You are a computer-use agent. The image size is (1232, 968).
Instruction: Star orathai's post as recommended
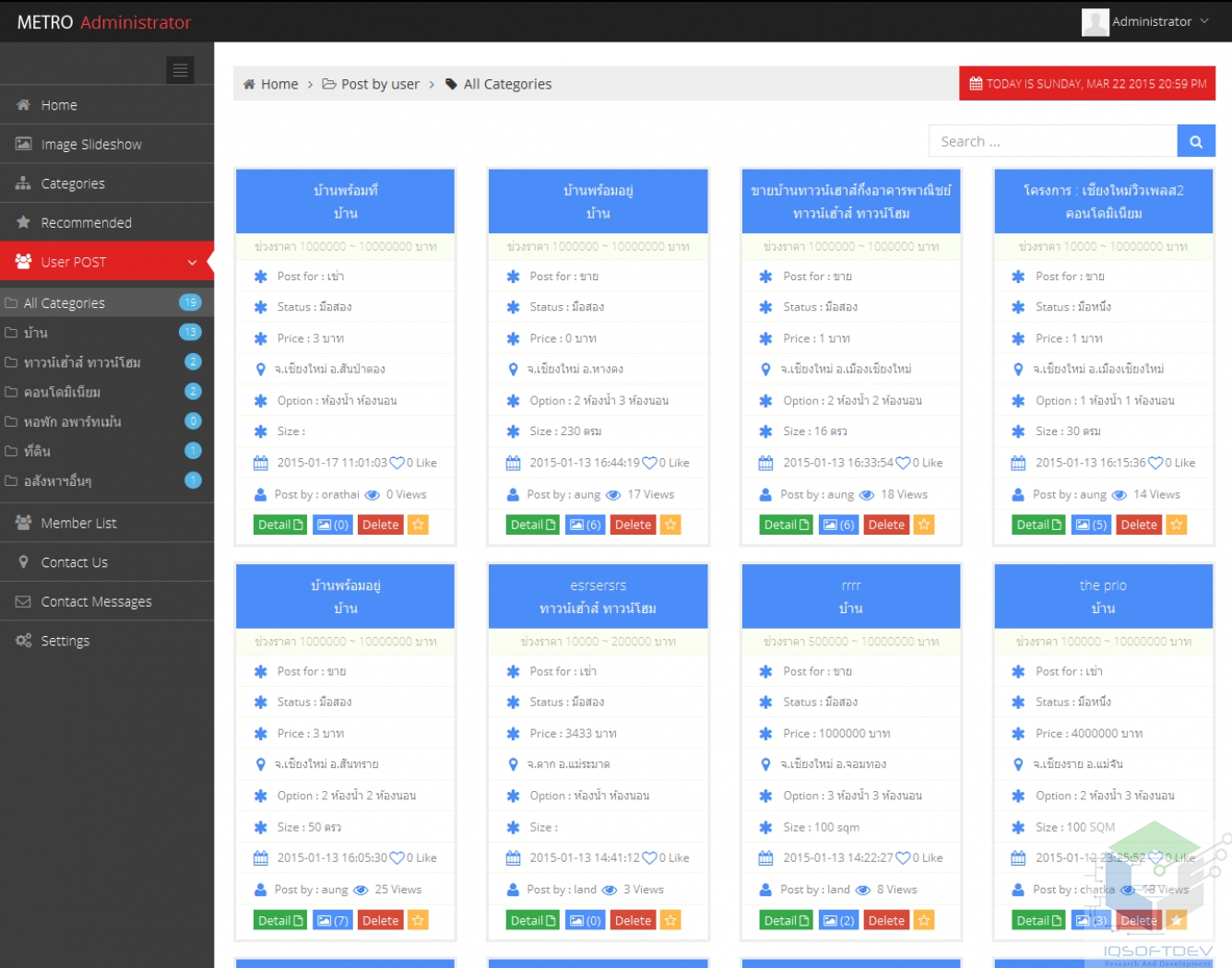(419, 525)
